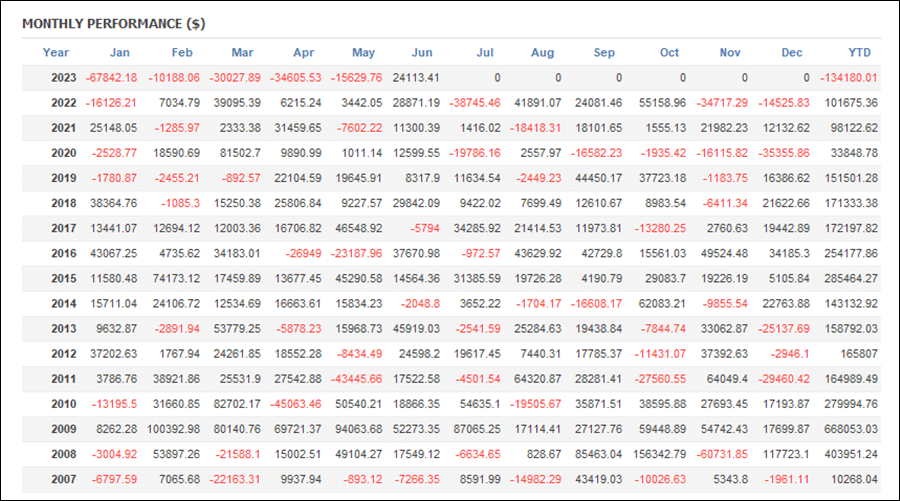Click the Jan column header
The image size is (900, 501).
119,53
